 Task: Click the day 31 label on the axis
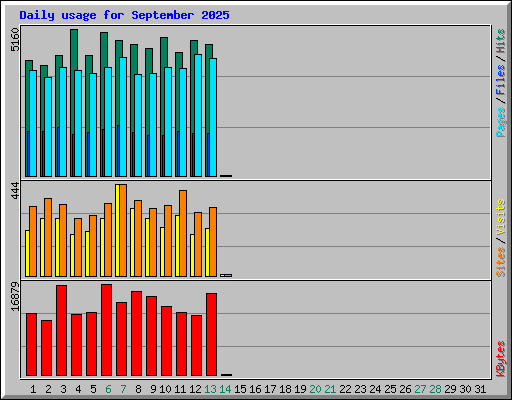point(480,389)
